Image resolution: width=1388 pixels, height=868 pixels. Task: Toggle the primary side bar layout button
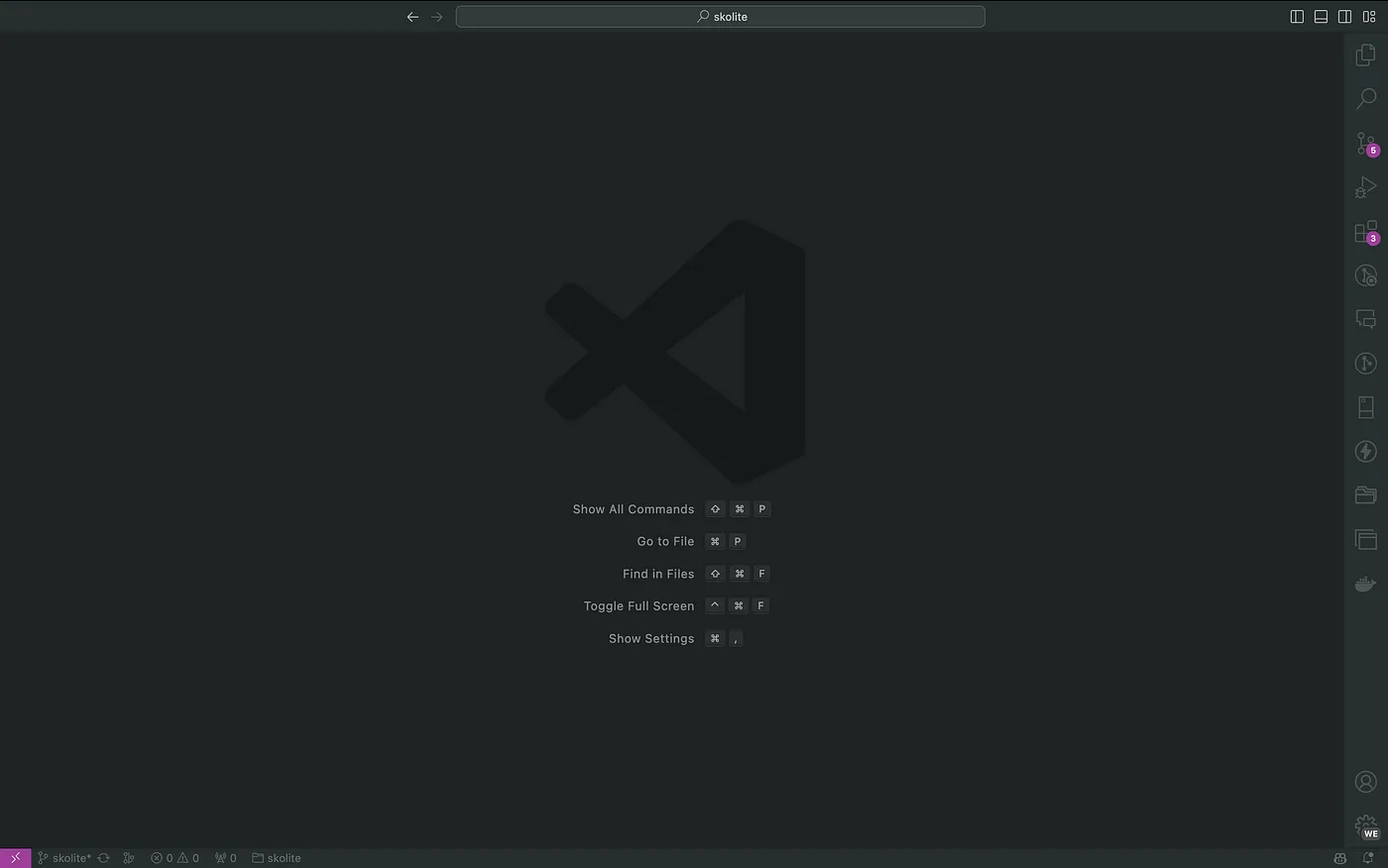1297,17
